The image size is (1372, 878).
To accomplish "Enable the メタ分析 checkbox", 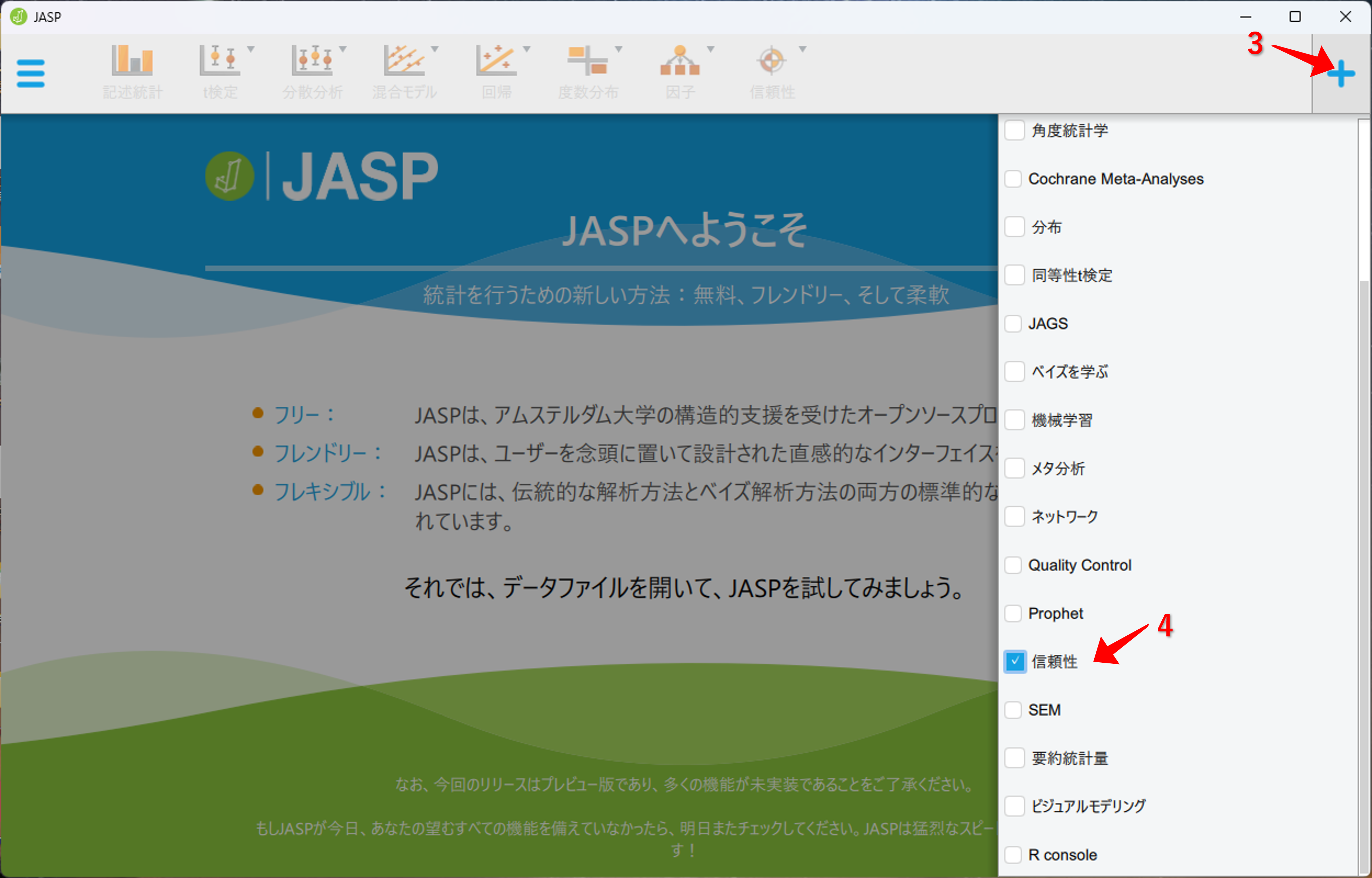I will point(1014,468).
